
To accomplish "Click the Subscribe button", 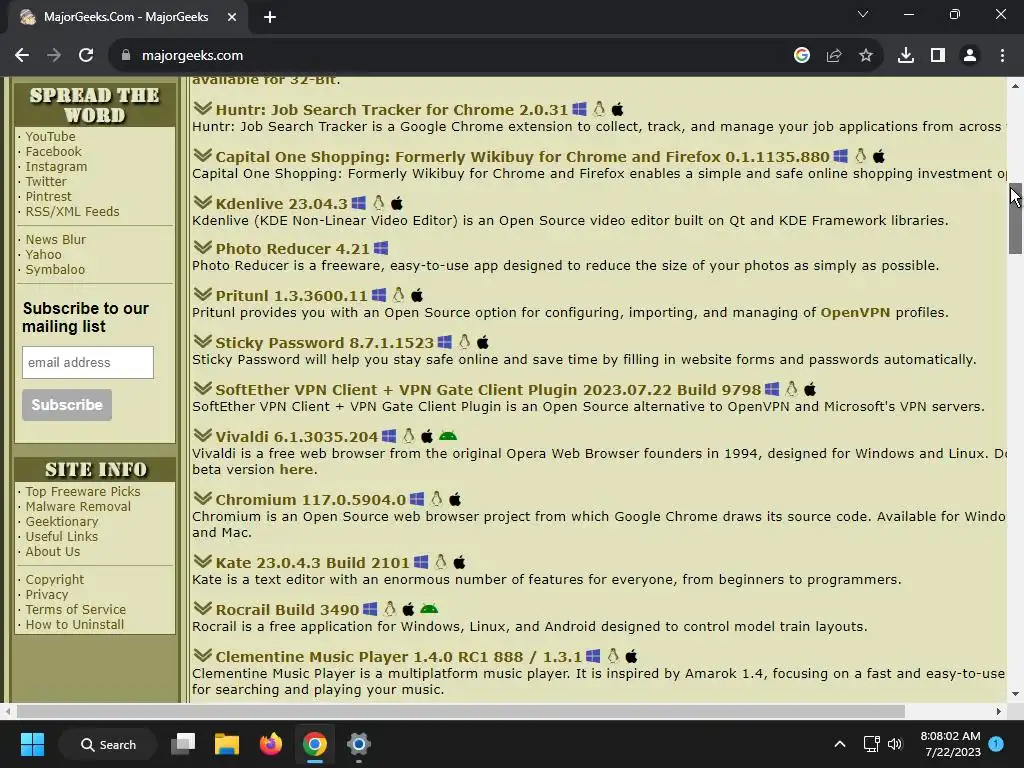I will click(67, 405).
